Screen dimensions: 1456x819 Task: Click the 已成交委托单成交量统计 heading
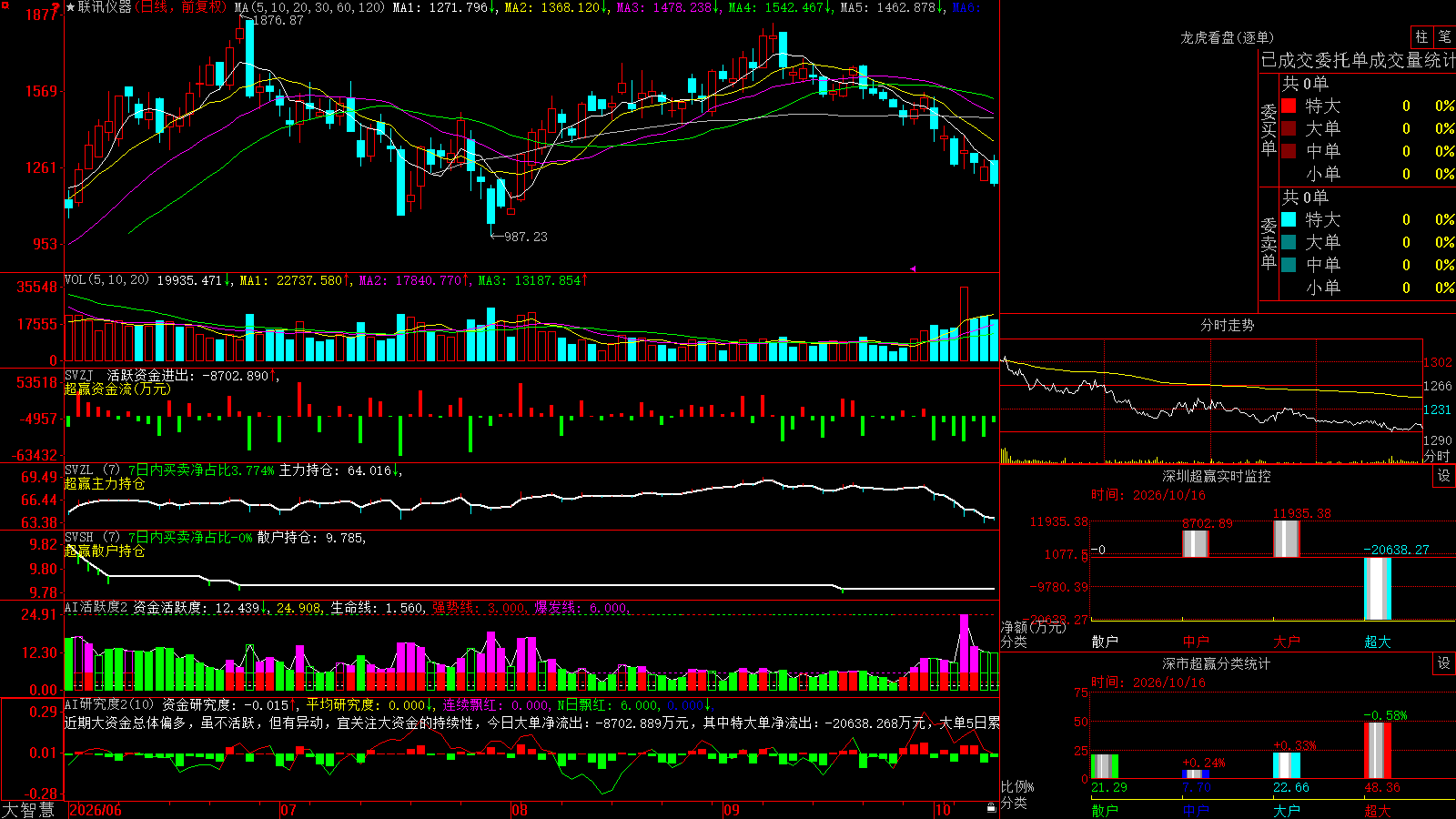(x=1358, y=60)
